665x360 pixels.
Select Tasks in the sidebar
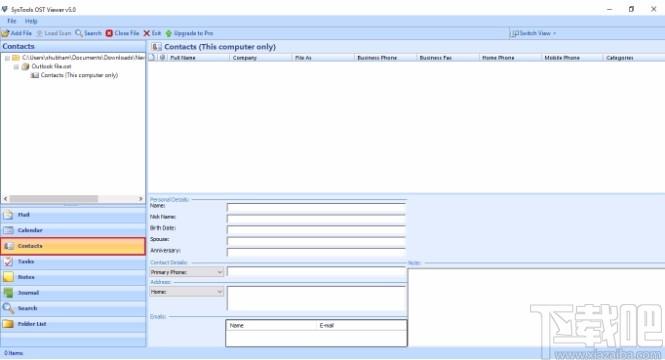coord(73,262)
